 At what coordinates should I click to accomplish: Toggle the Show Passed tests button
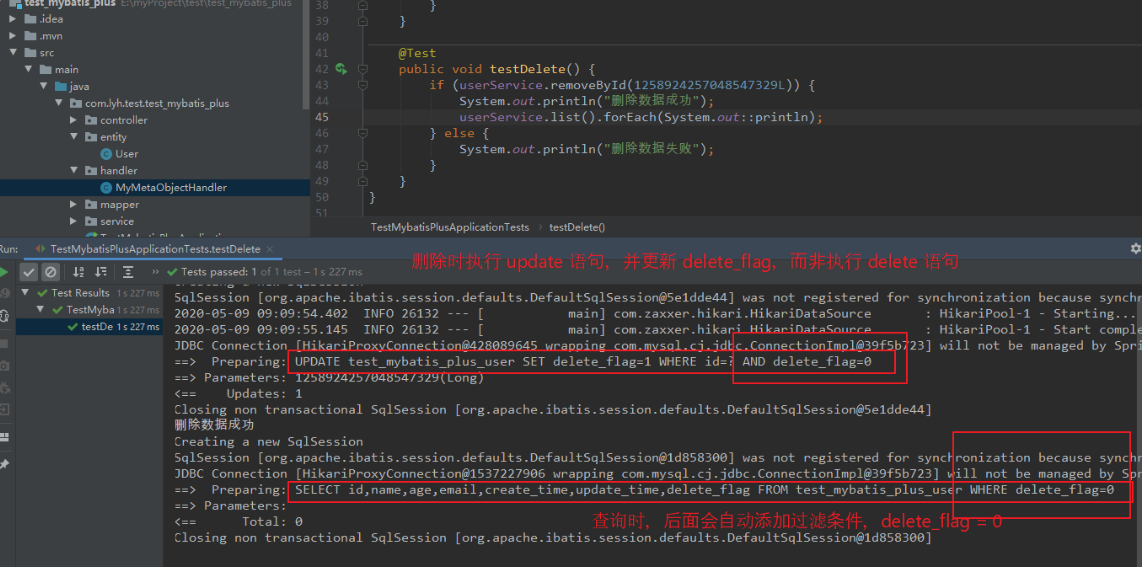coord(29,272)
